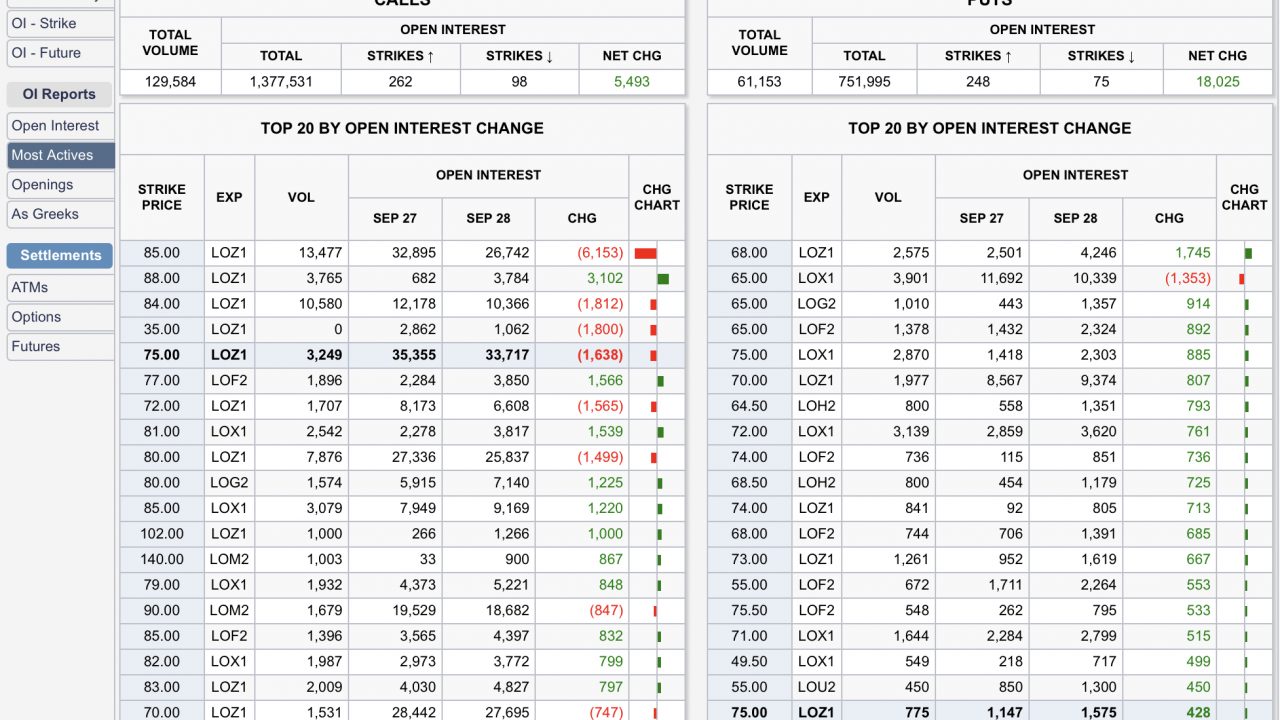Click green change bar for 68.00 LOZ1 put
The width and height of the screenshot is (1280, 720).
(x=1248, y=253)
